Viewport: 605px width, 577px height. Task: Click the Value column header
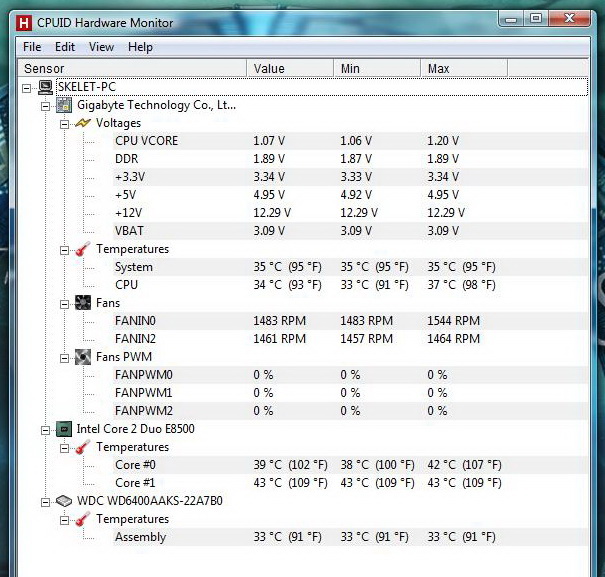click(290, 69)
